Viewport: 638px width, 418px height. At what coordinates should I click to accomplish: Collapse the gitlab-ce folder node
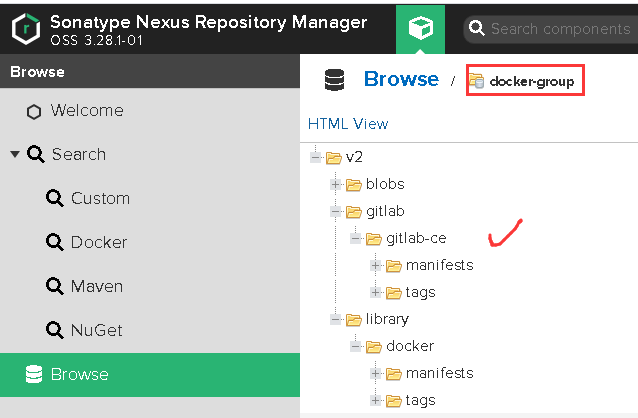coord(356,238)
